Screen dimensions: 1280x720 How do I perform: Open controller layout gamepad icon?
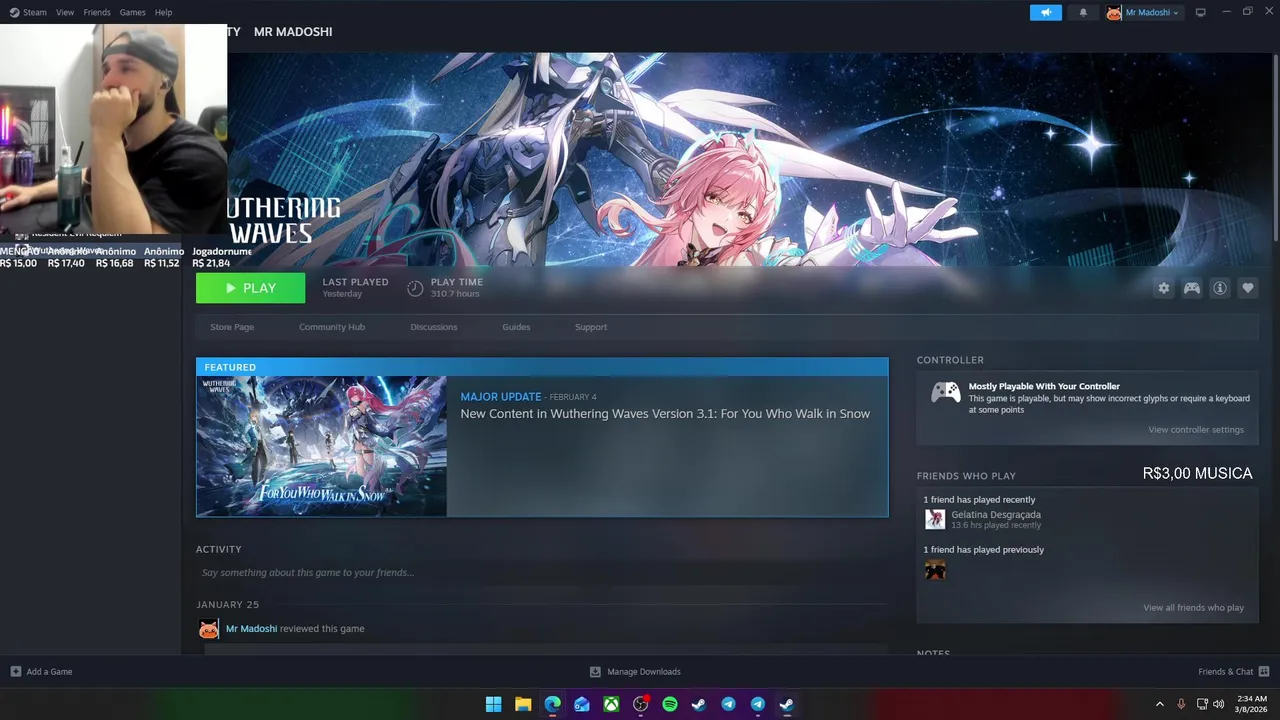(1192, 288)
